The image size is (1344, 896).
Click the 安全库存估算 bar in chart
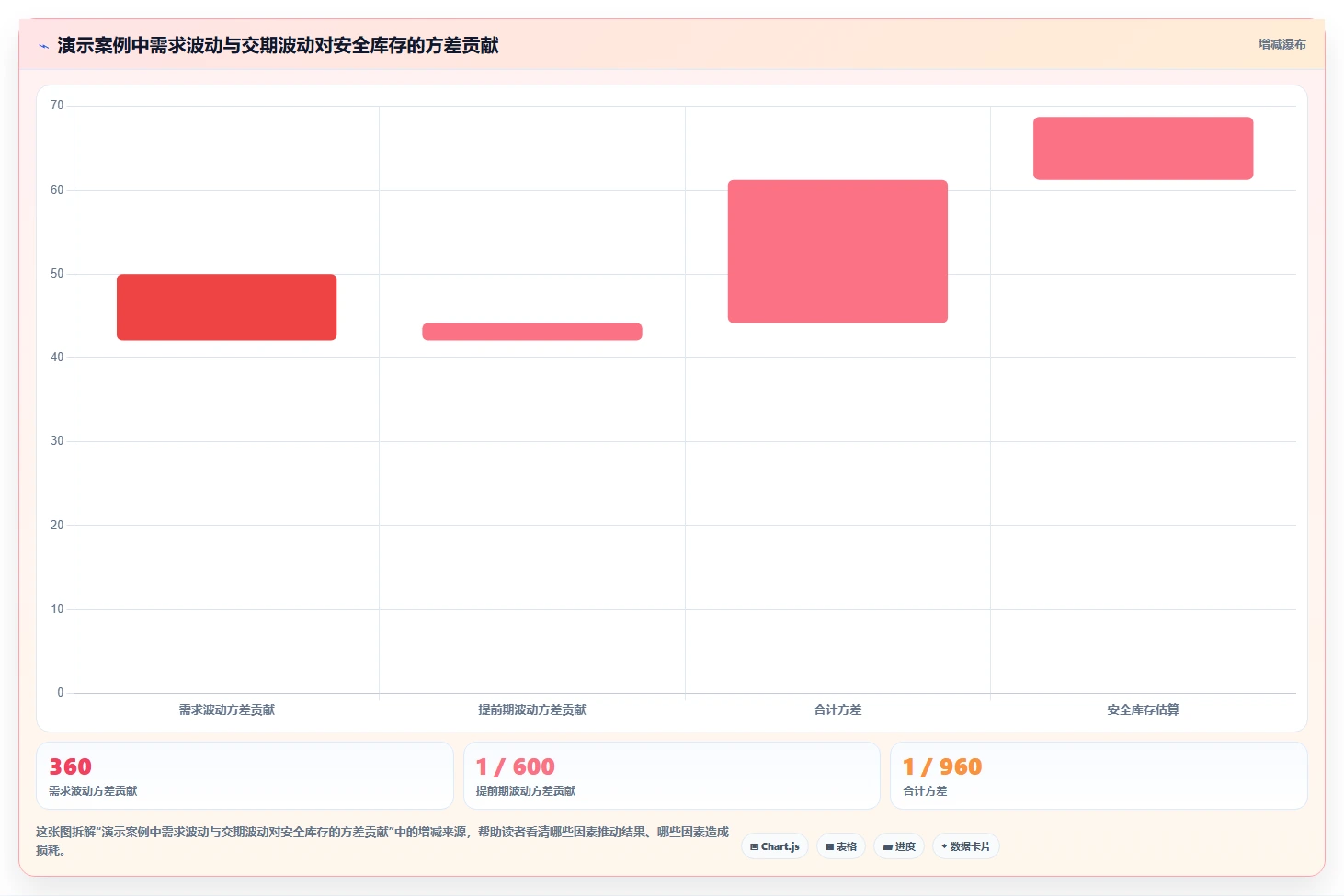click(x=1143, y=148)
